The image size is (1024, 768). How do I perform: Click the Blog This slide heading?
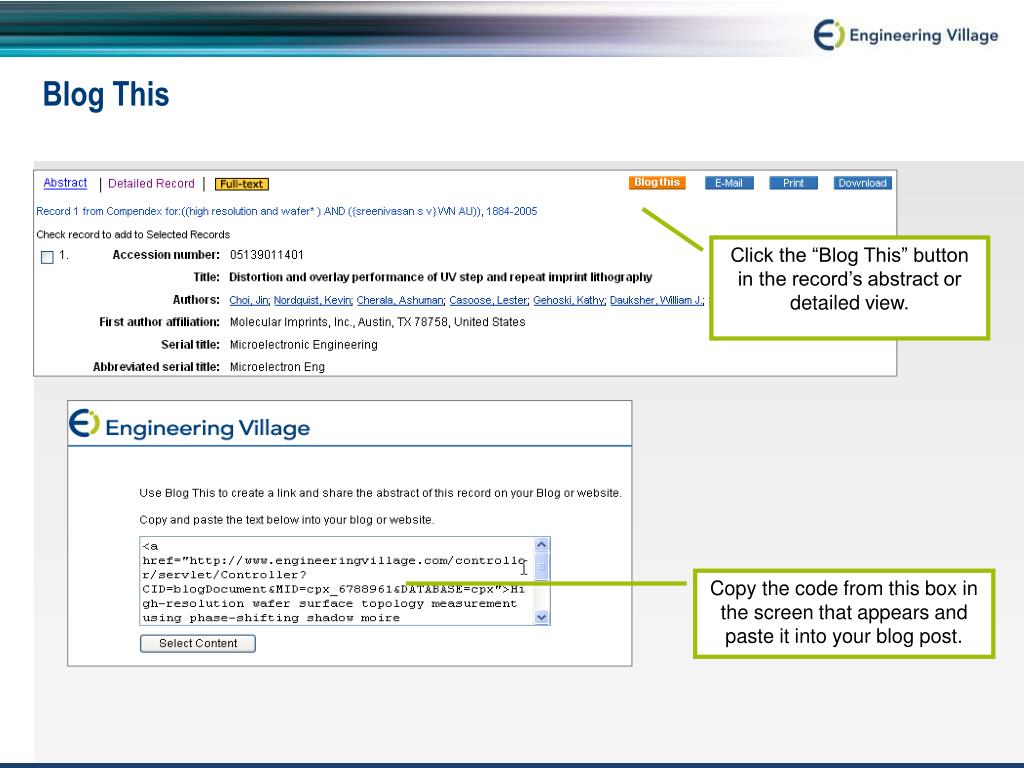(x=106, y=95)
